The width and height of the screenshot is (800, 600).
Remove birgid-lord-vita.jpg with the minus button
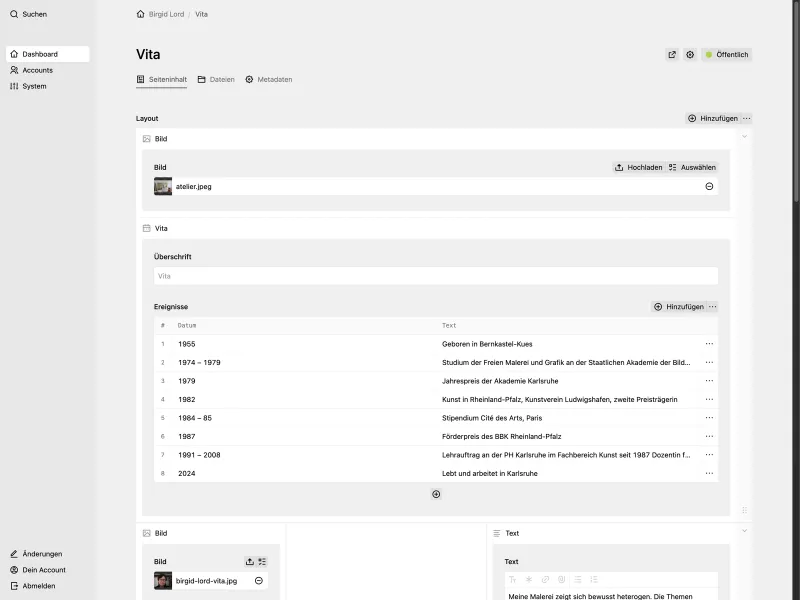[x=258, y=581]
